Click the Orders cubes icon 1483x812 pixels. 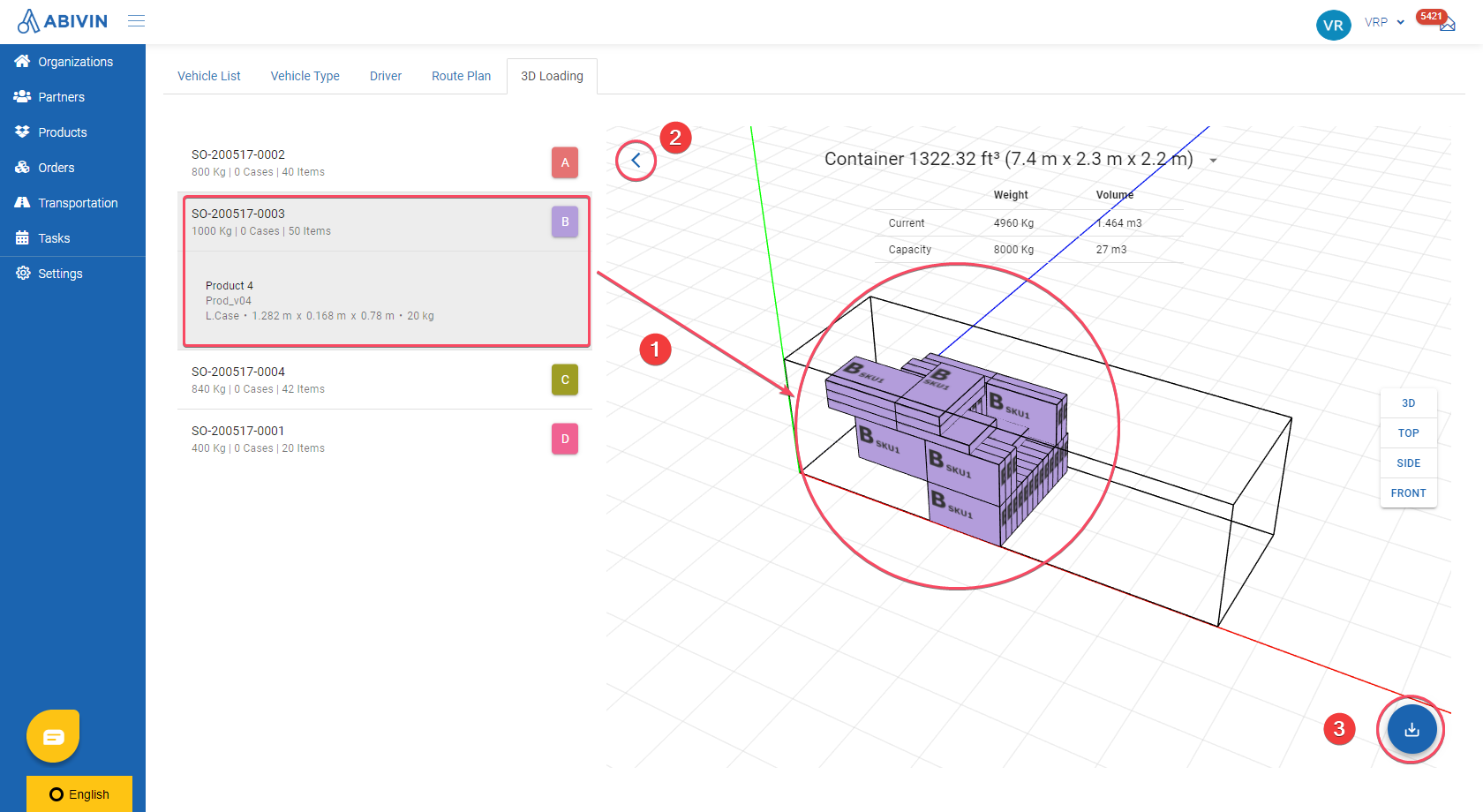click(22, 167)
